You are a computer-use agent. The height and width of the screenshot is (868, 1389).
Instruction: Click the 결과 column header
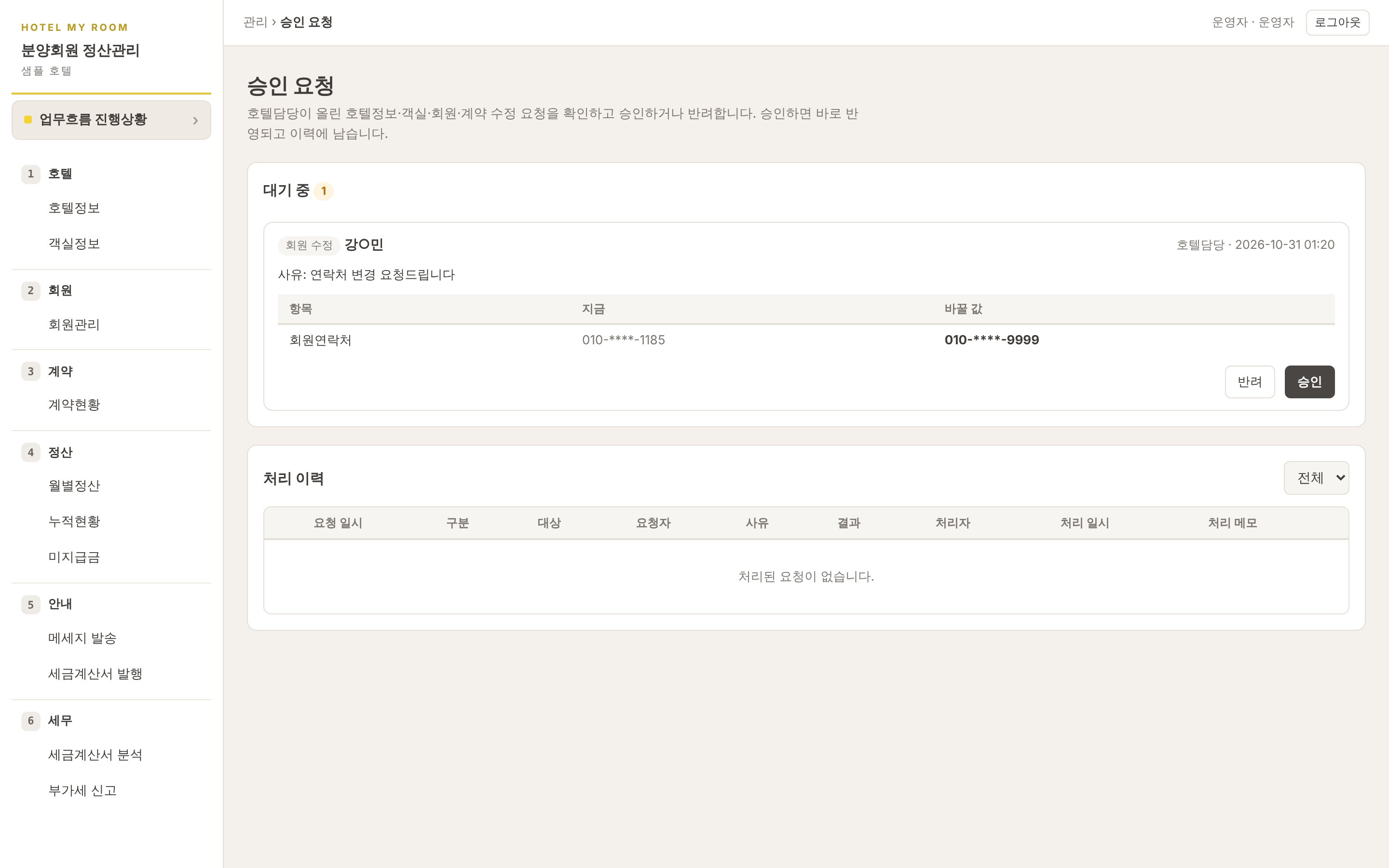[x=849, y=523]
